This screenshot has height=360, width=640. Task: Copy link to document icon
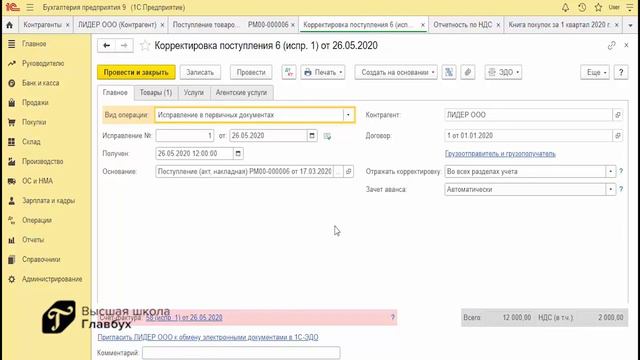[611, 46]
